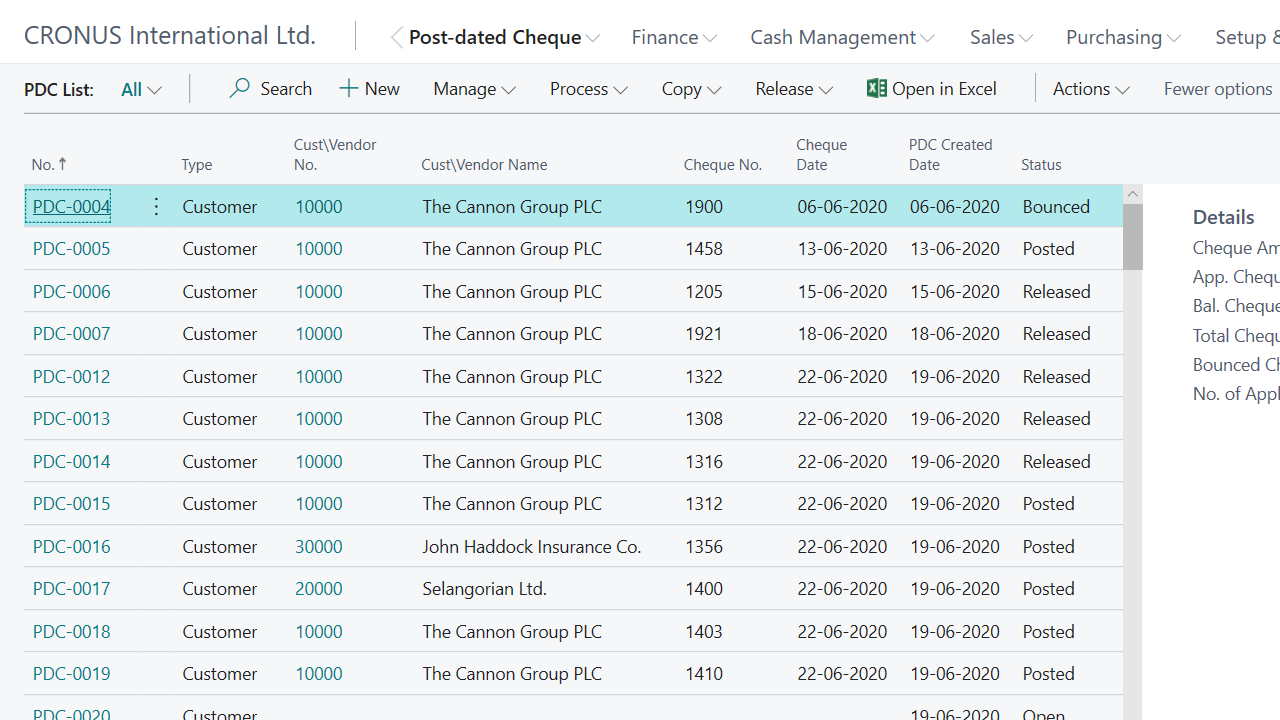1280x720 pixels.
Task: Click Fewer options button
Action: [x=1217, y=89]
